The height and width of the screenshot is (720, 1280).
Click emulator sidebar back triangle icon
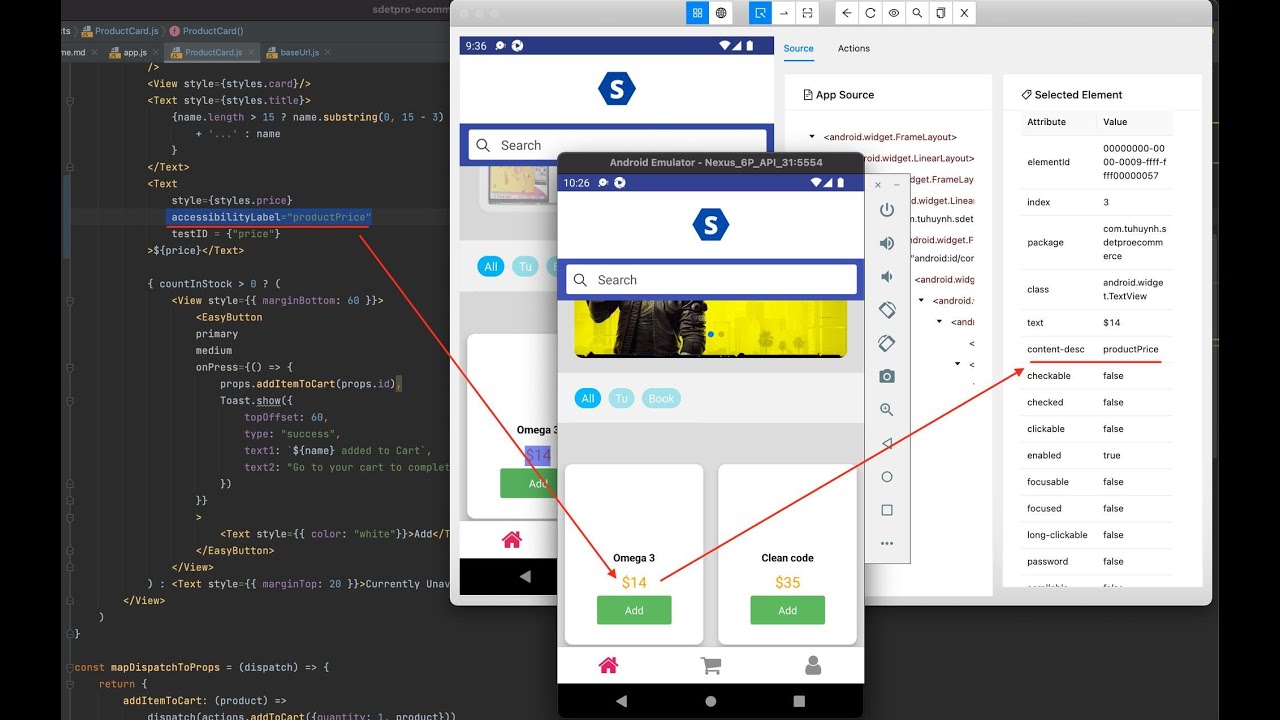tap(886, 443)
